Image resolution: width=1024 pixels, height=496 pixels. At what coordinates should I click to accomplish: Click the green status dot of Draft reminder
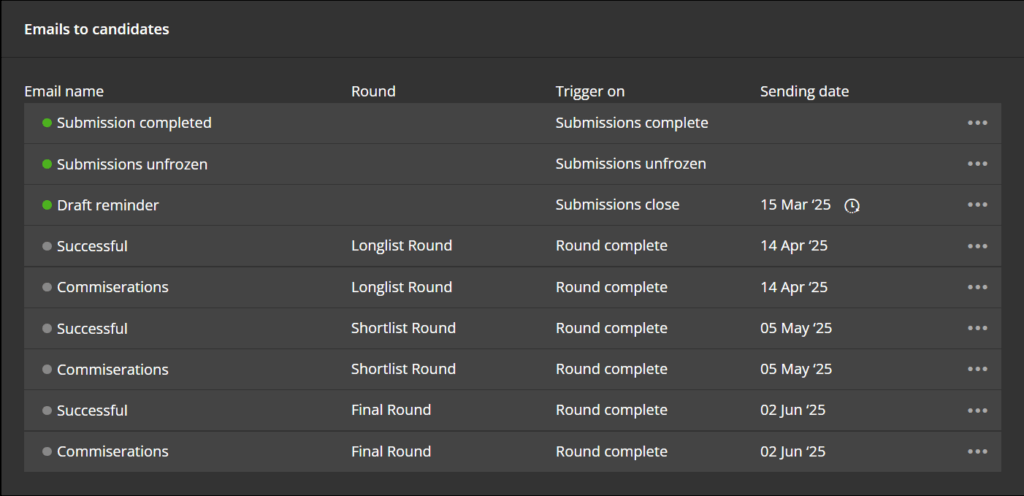coord(47,205)
